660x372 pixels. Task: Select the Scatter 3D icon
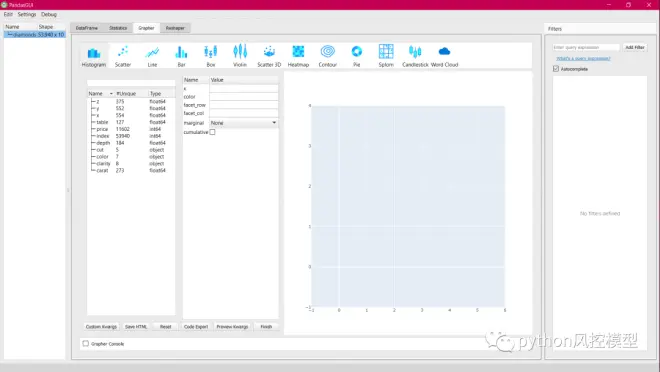[x=269, y=56]
